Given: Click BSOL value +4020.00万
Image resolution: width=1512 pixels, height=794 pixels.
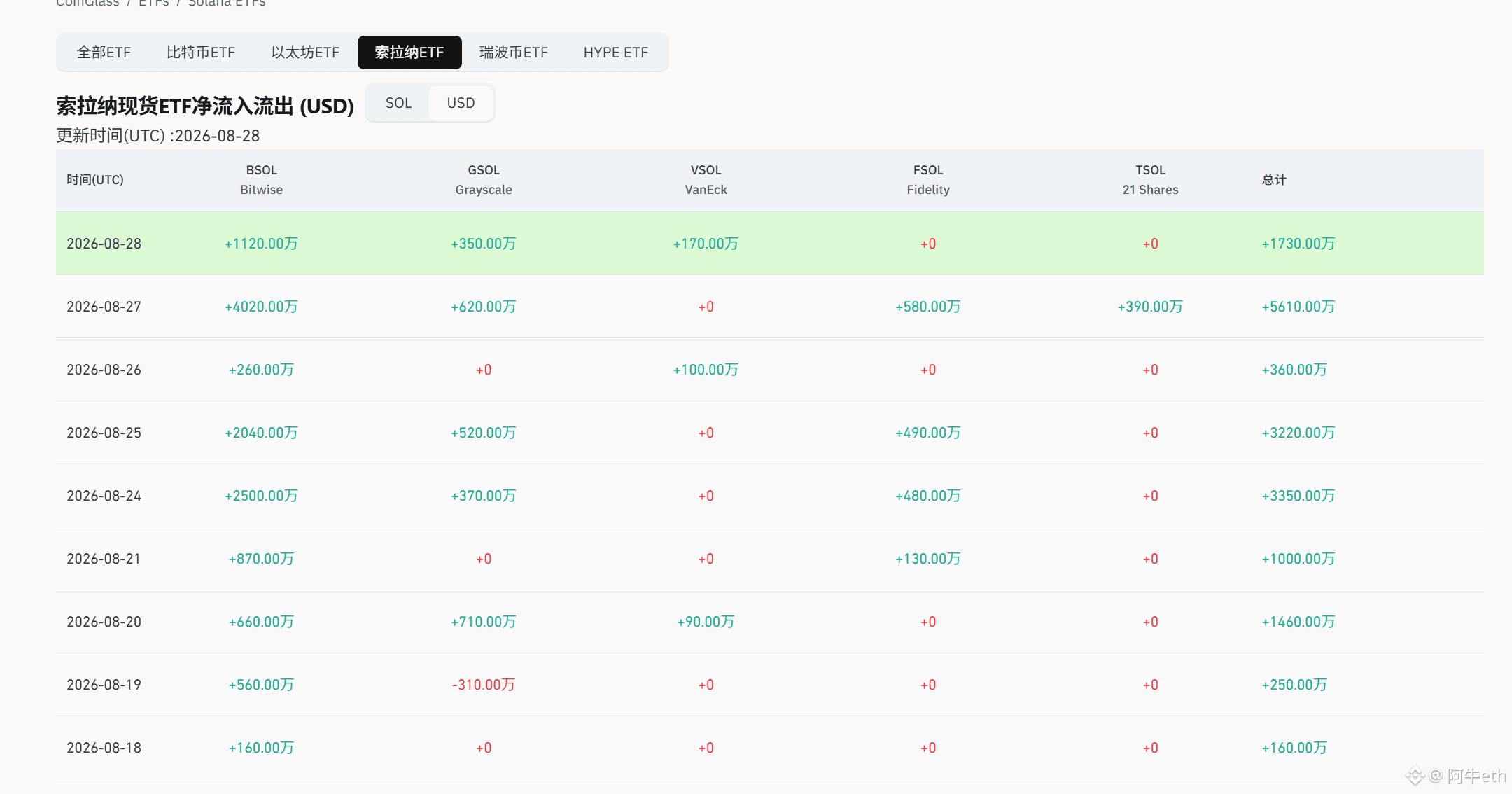Looking at the screenshot, I should 261,307.
